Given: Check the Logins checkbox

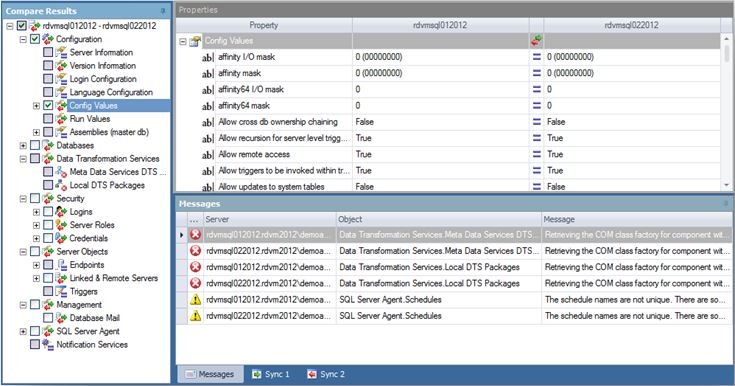Looking at the screenshot, I should 48,212.
